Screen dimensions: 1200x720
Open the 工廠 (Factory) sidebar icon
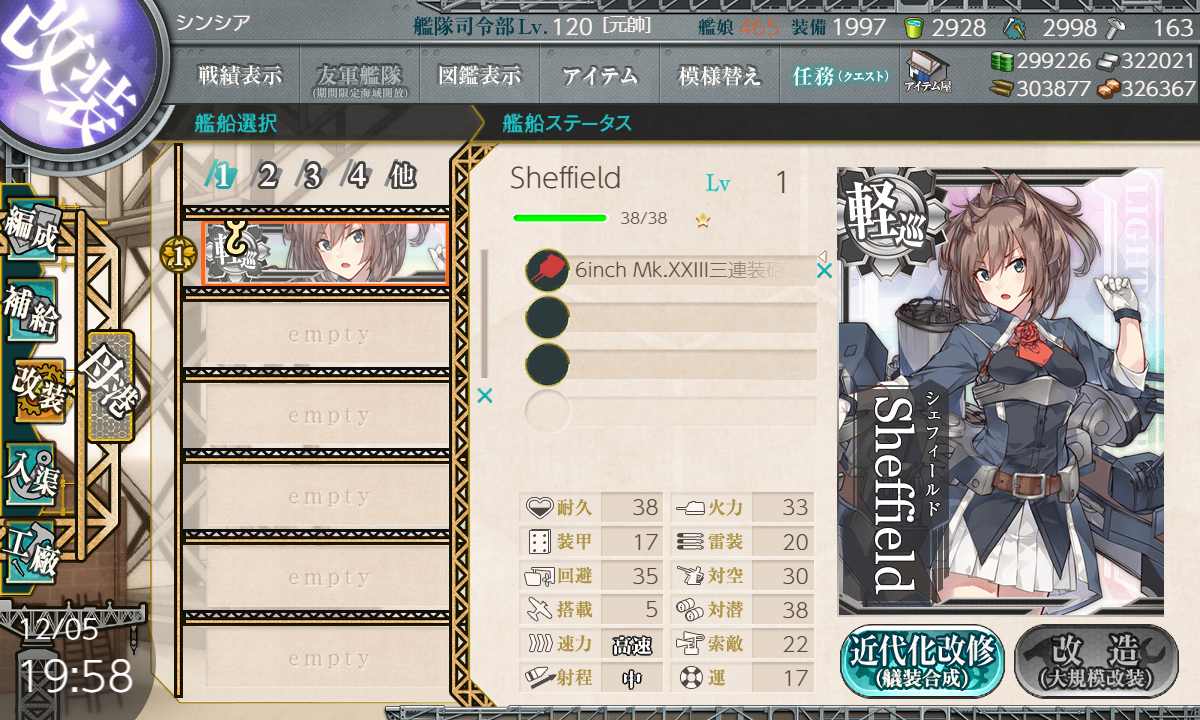pos(31,549)
